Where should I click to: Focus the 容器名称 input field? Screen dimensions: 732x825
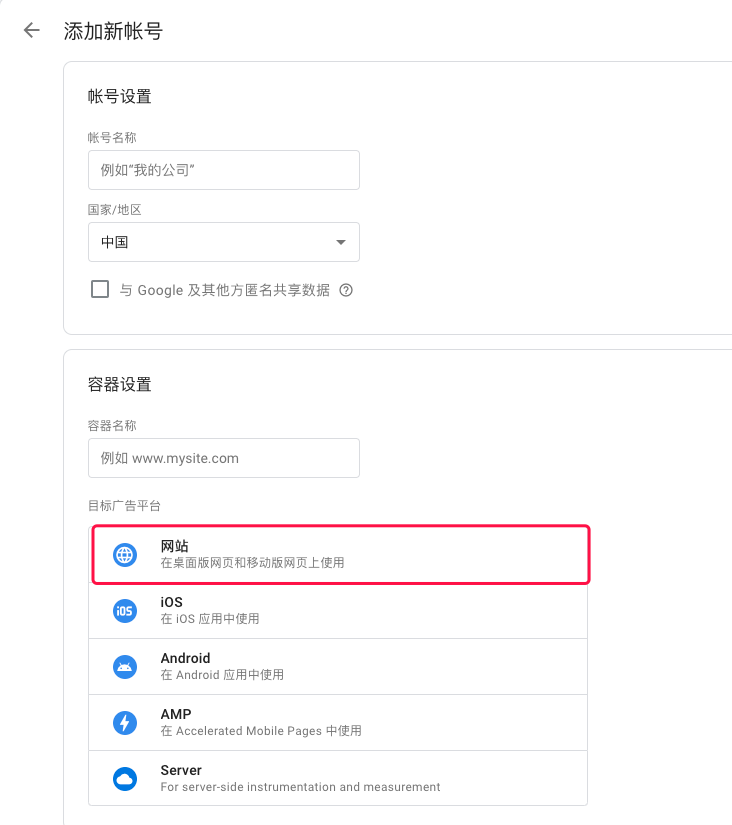tap(224, 458)
